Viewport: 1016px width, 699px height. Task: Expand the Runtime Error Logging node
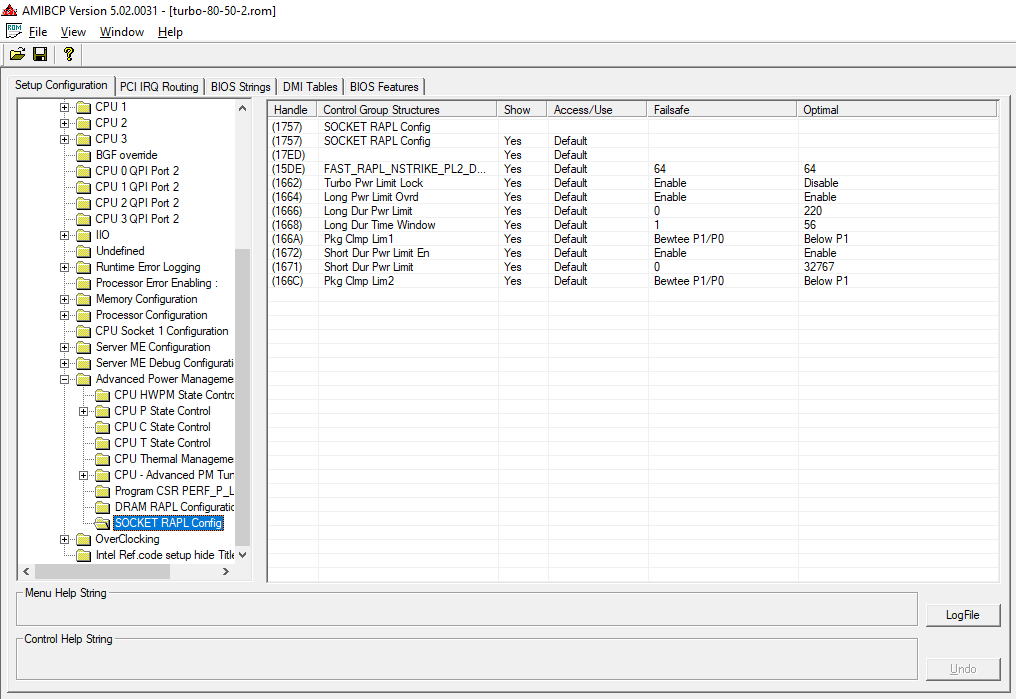point(64,268)
